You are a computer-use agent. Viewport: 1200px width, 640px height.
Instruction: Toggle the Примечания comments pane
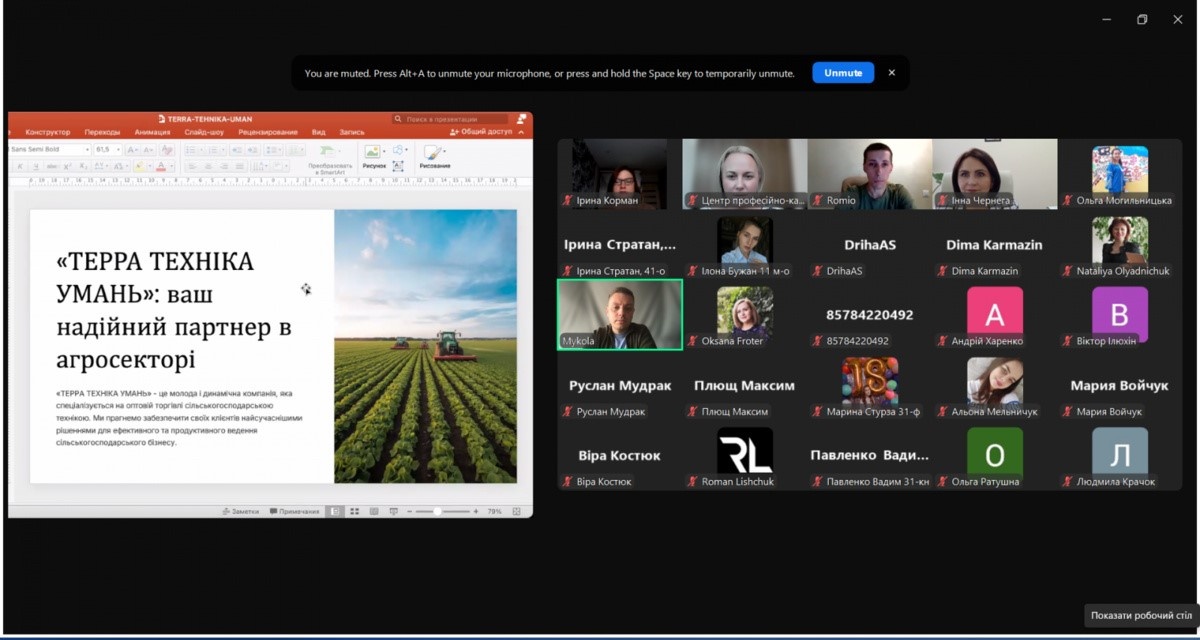point(294,511)
